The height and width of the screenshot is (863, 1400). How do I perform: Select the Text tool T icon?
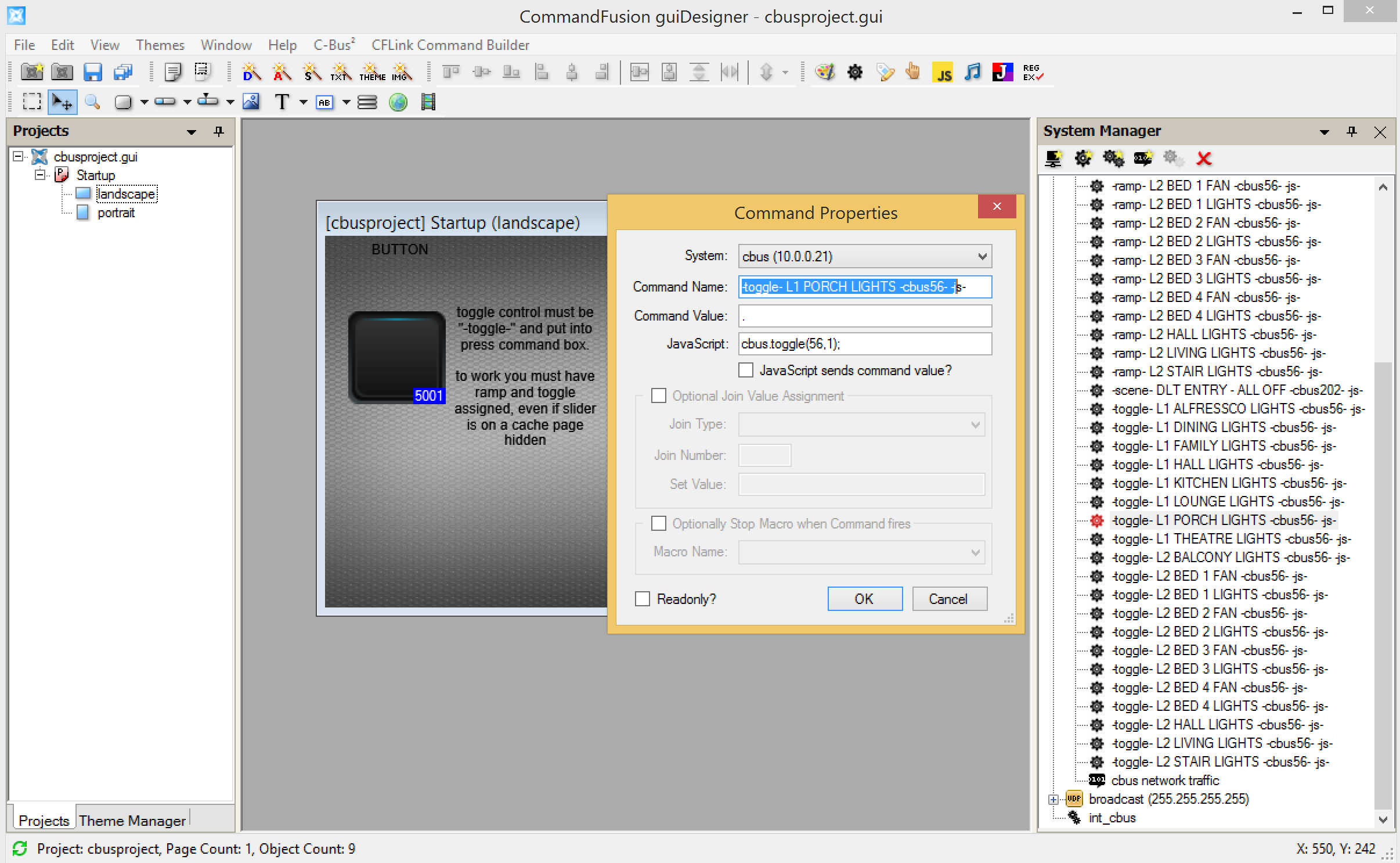point(282,102)
